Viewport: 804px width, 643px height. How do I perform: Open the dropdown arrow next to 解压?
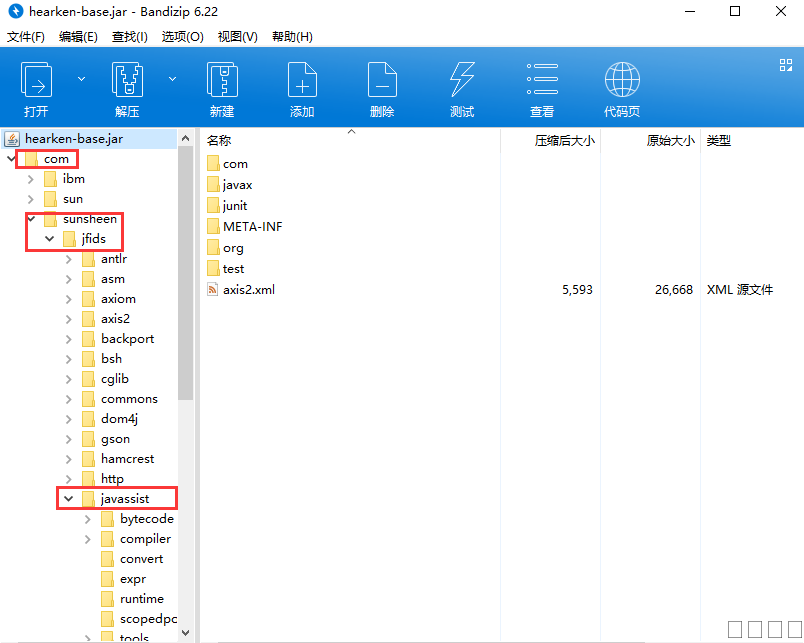(x=172, y=78)
